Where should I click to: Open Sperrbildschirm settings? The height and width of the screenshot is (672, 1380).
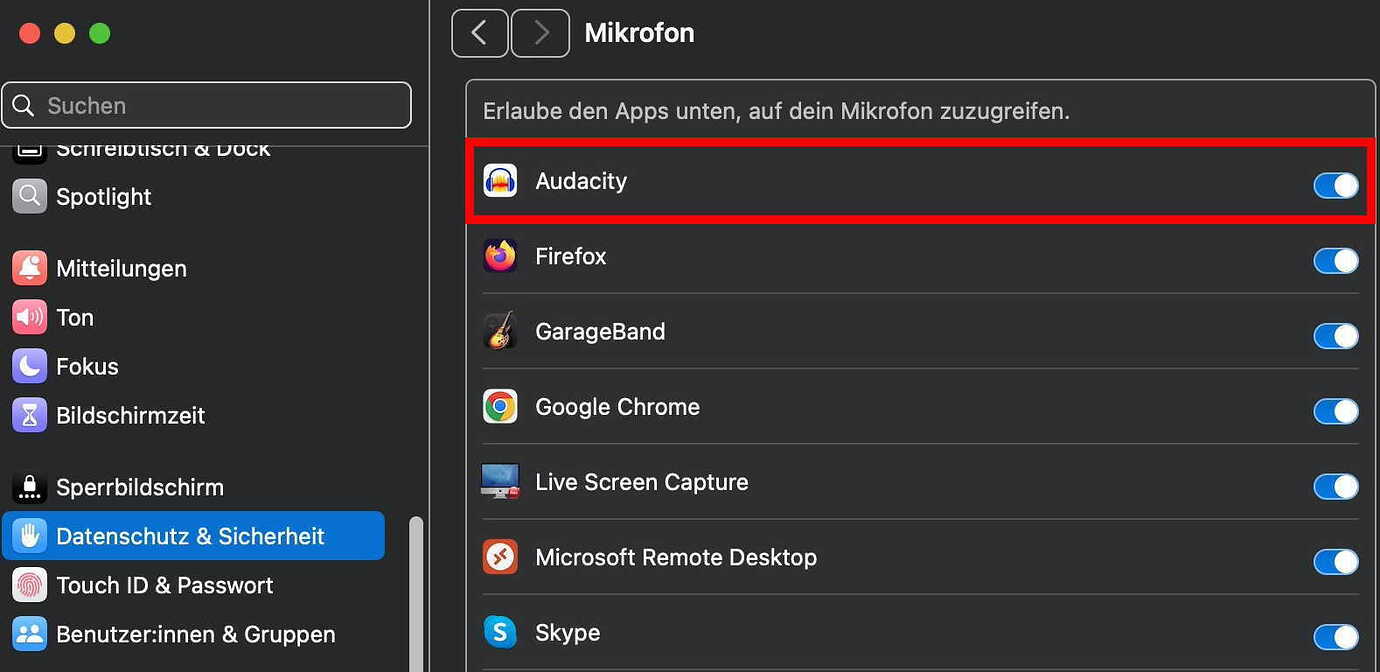tap(193, 487)
